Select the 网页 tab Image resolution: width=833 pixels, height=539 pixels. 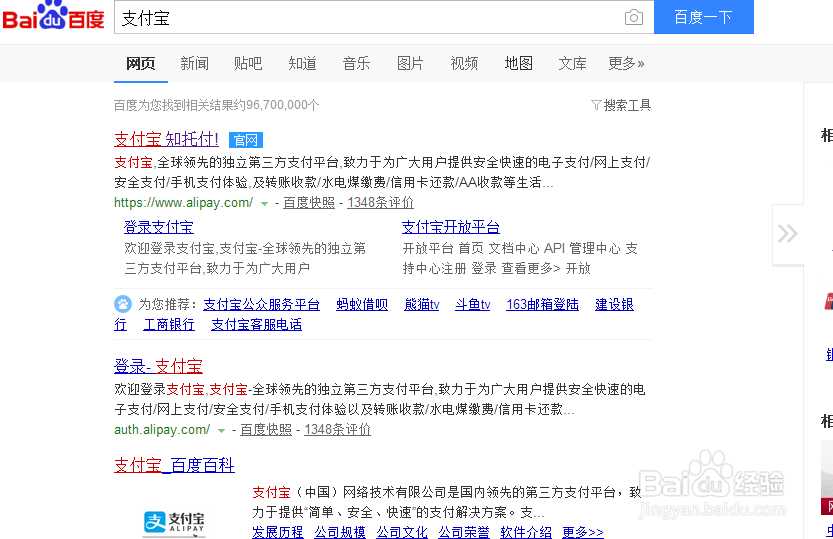(141, 64)
